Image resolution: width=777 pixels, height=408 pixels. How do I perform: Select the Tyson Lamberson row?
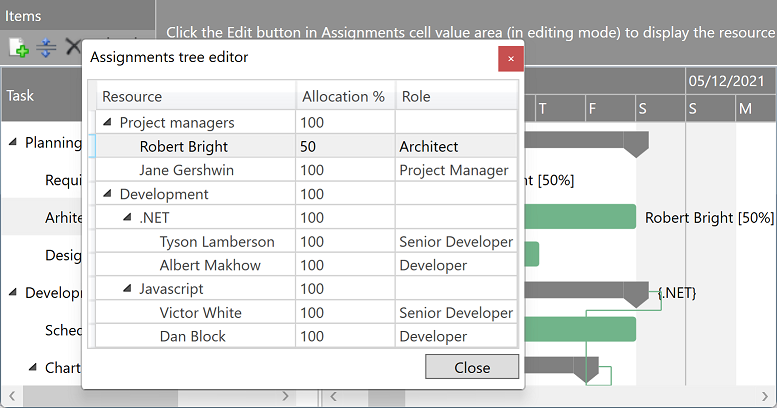point(216,242)
